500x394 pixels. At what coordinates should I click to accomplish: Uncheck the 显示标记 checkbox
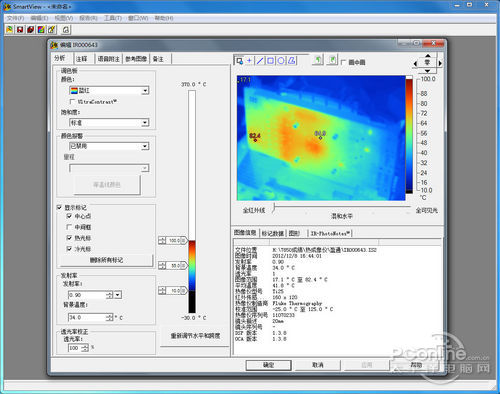(59, 207)
